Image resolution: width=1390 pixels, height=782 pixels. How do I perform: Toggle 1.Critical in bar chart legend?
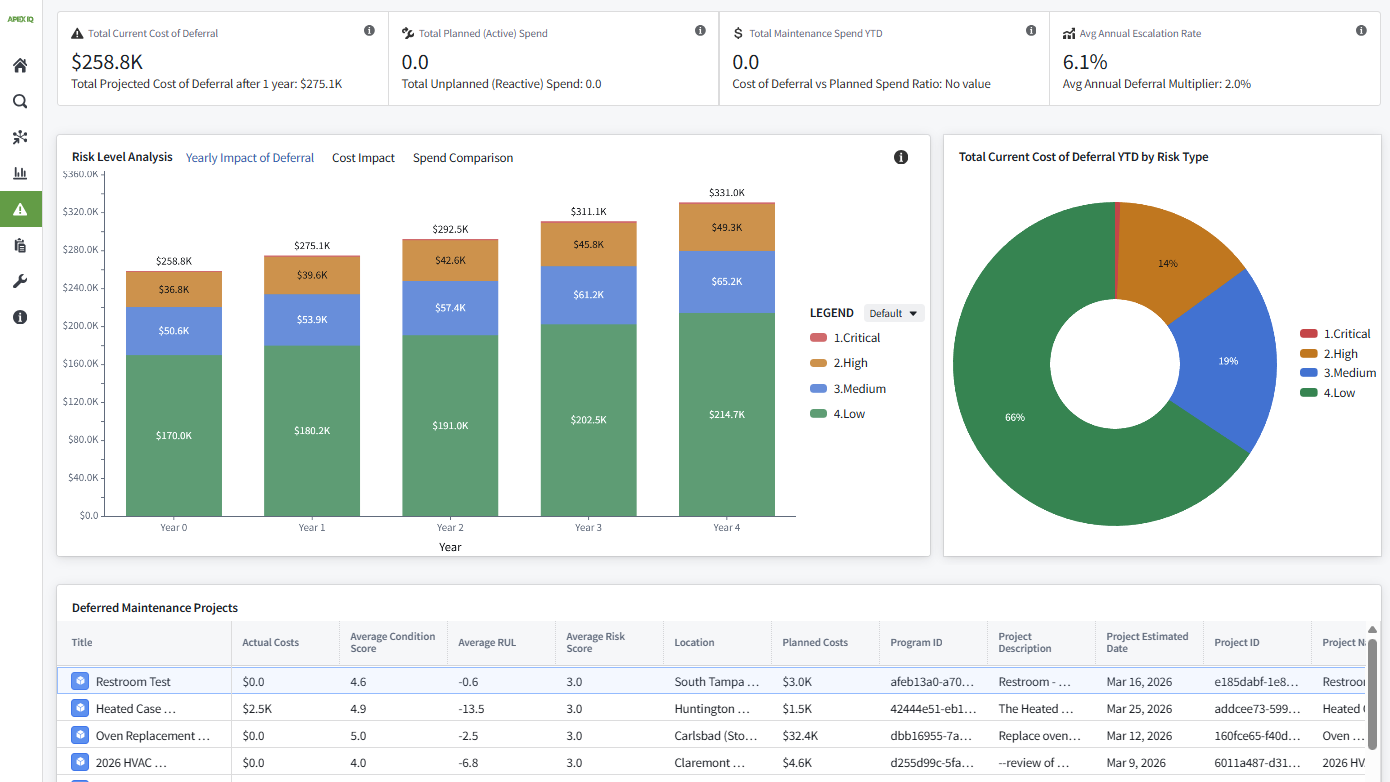tap(845, 338)
